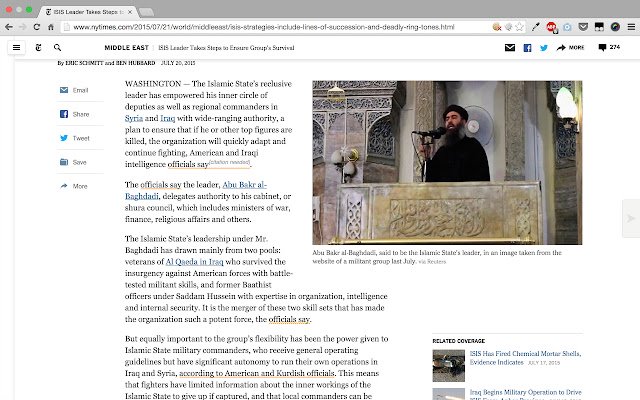This screenshot has width=640, height=400.
Task: Open the NYT search magnifier
Action: pos(58,48)
